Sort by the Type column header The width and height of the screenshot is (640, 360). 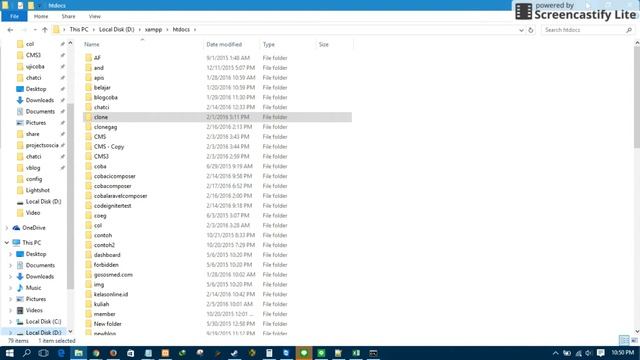pyautogui.click(x=287, y=44)
